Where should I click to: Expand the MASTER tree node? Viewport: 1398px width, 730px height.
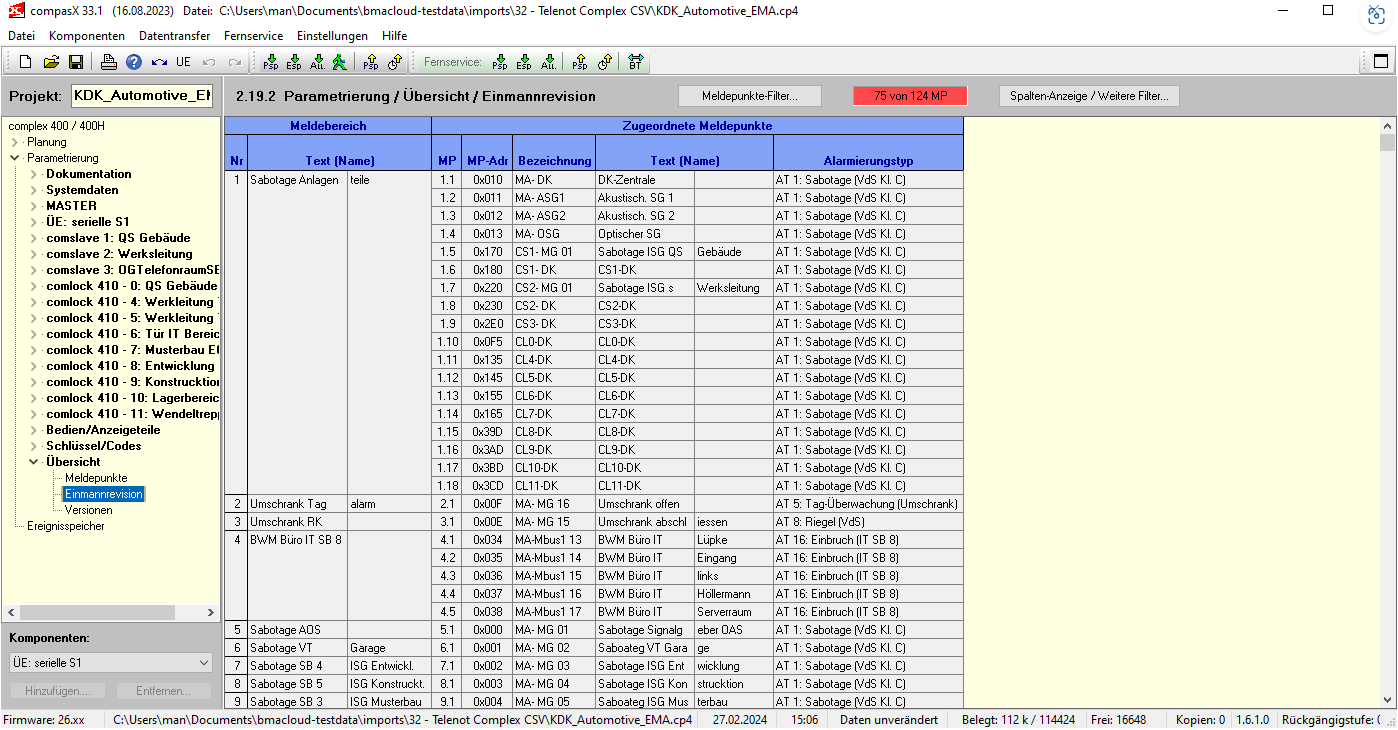click(x=33, y=206)
